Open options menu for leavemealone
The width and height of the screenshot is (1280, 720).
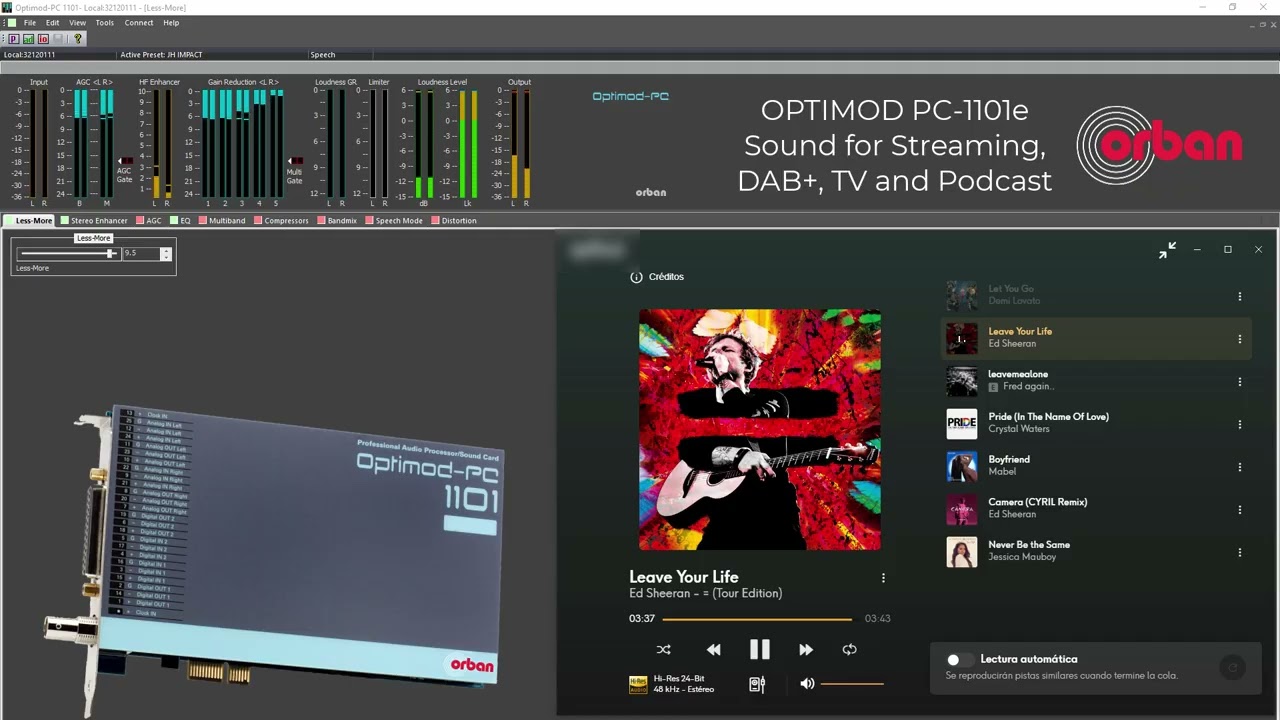click(1240, 382)
